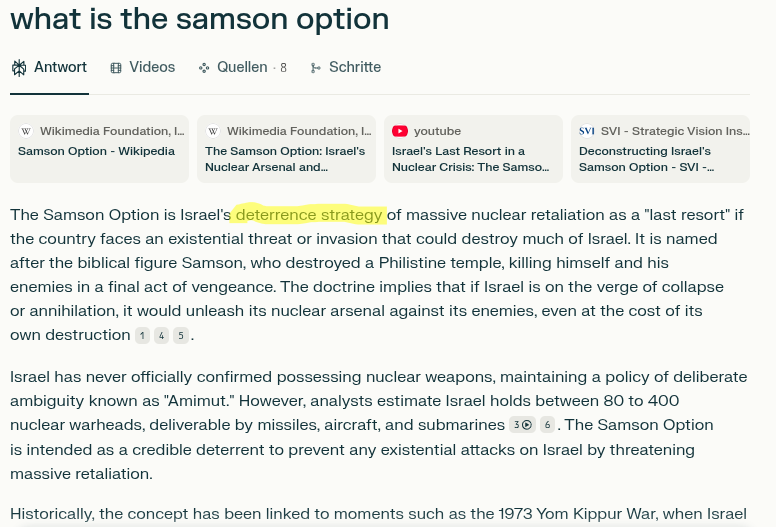
Task: Open the Israel's Last Resort YouTube source card
Action: click(x=473, y=149)
